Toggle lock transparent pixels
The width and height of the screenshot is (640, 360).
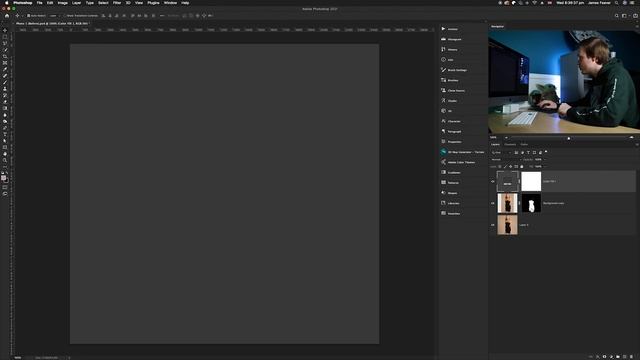click(x=500, y=167)
